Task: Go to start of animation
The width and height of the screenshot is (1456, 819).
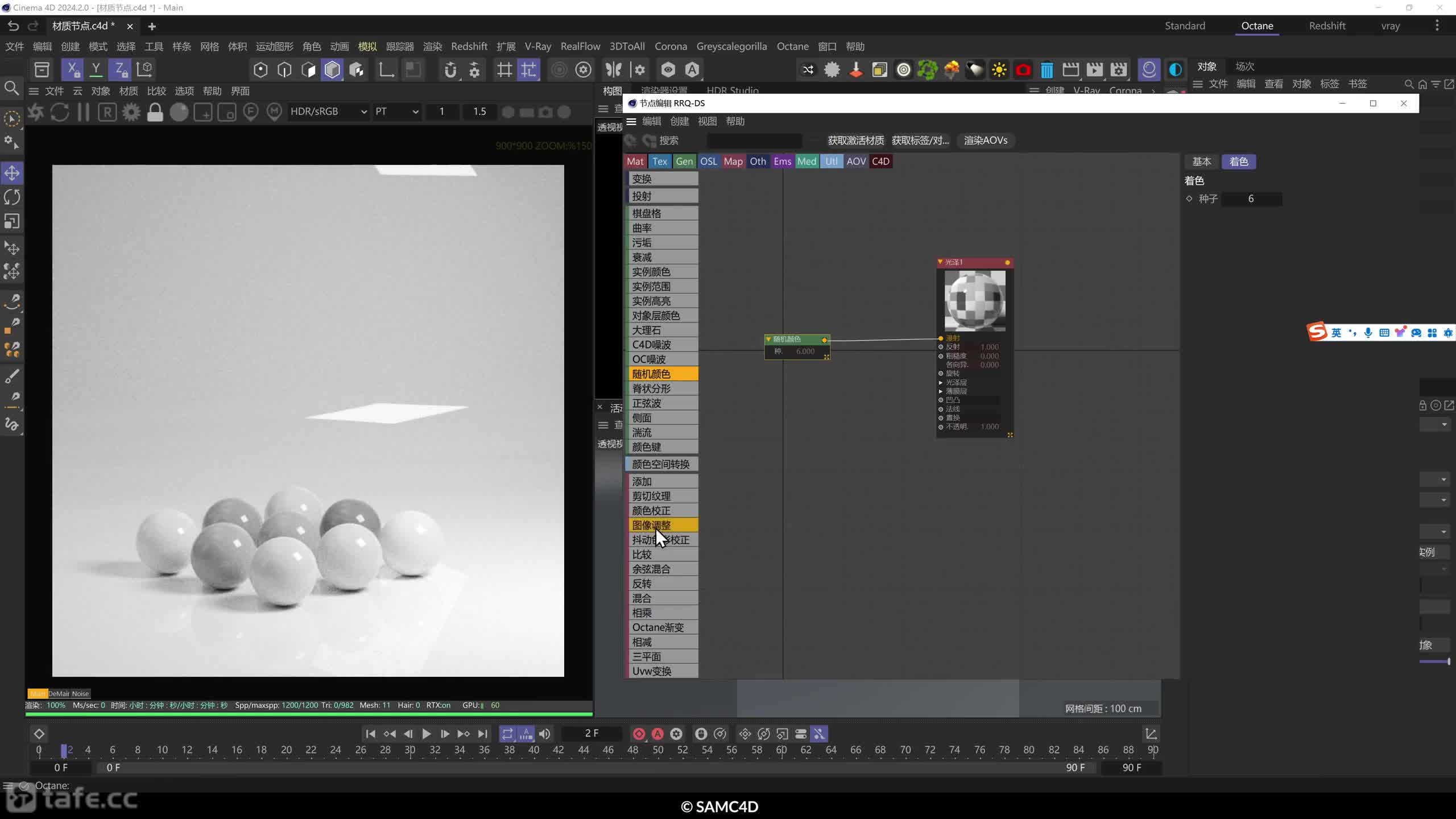Action: pos(370,734)
